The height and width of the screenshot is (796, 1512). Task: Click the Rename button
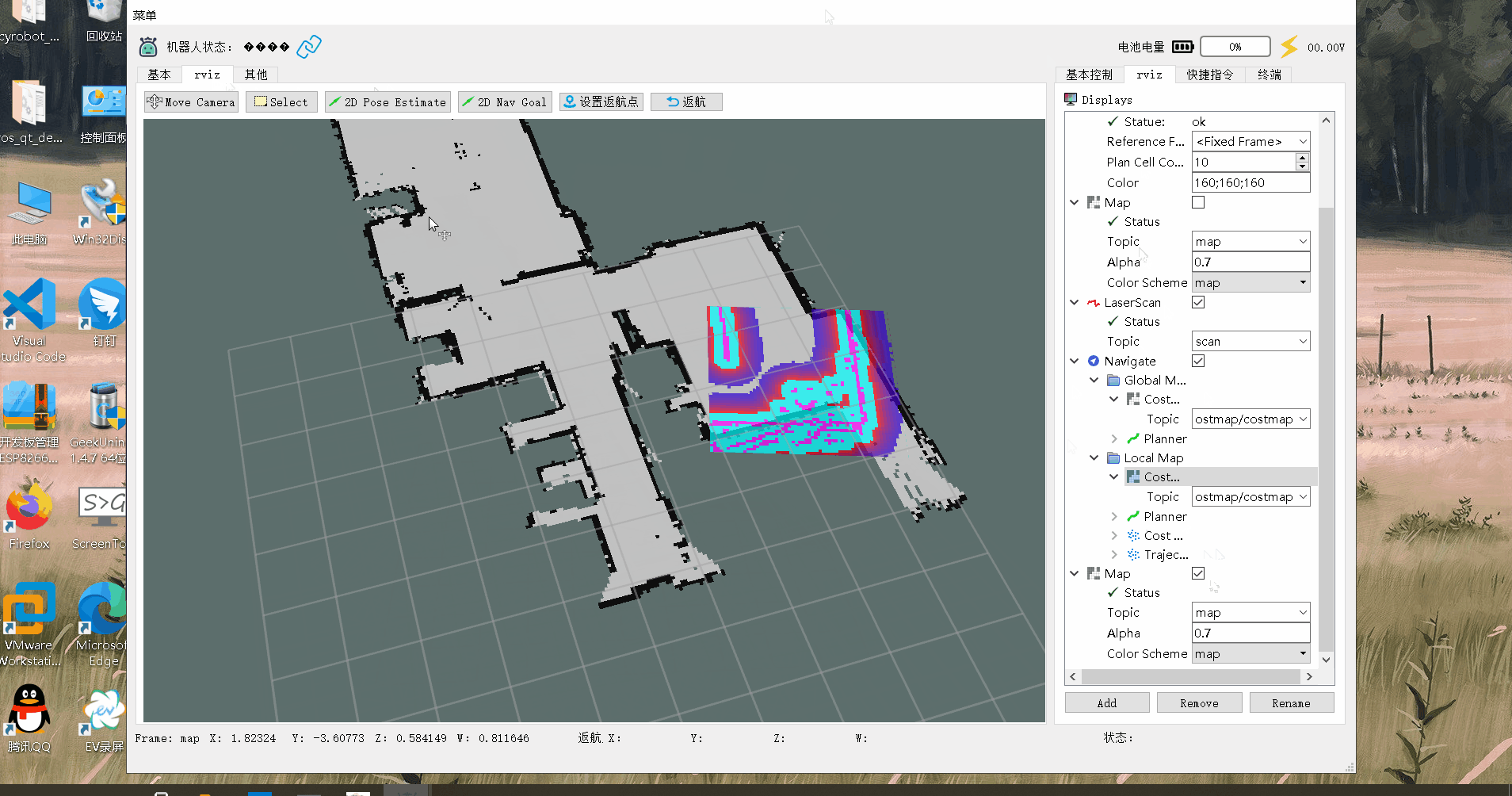point(1291,702)
